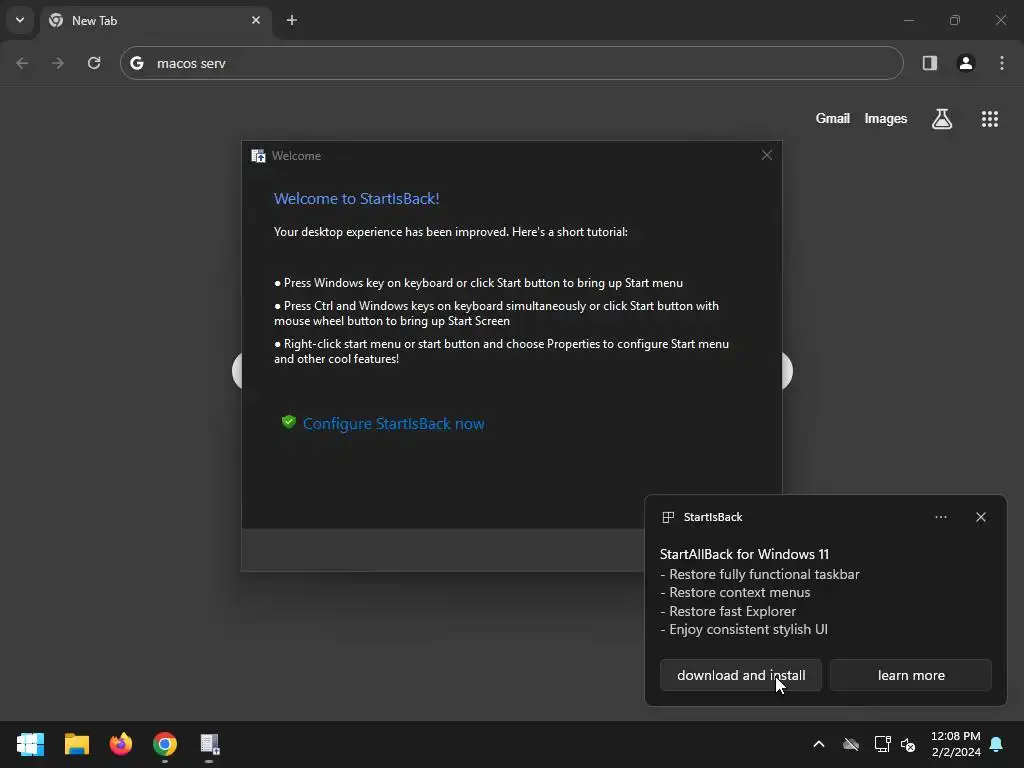The image size is (1024, 768).
Task: Open the Chrome tab search dropdown
Action: point(20,20)
